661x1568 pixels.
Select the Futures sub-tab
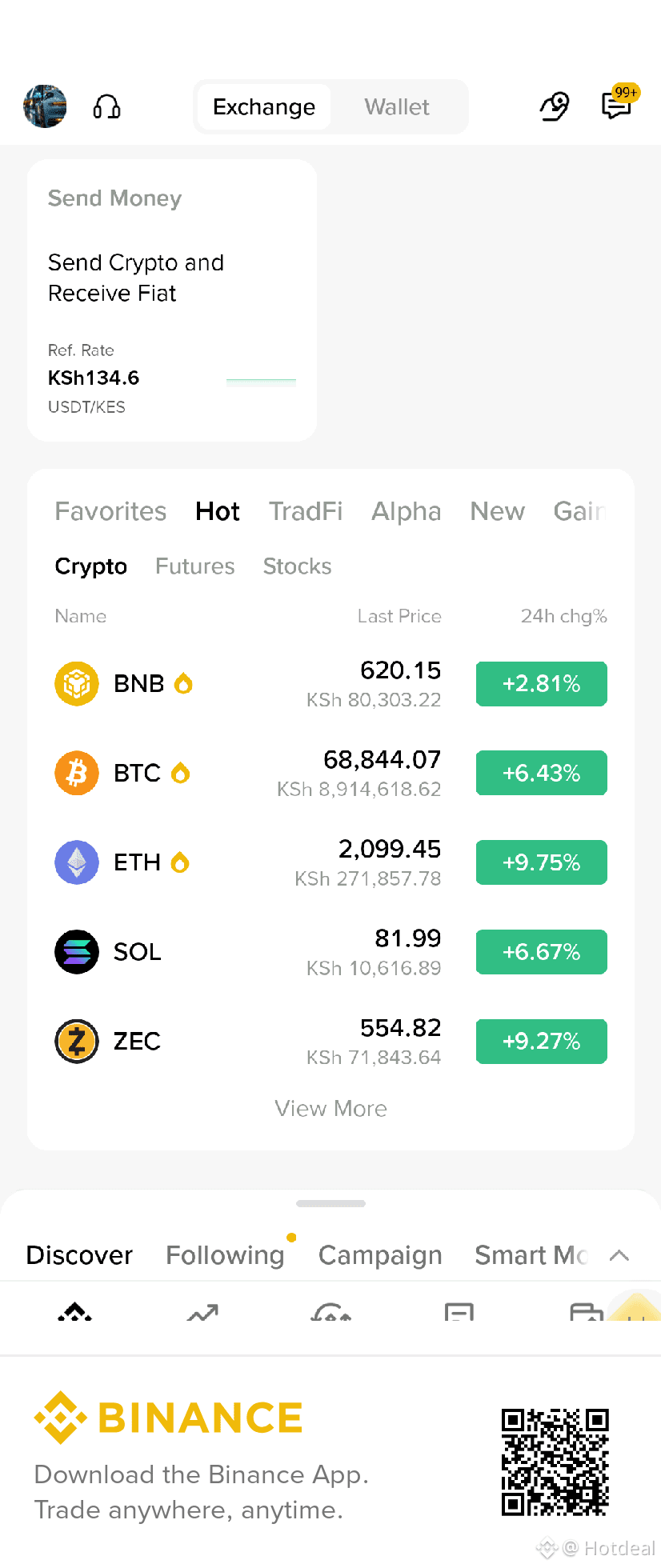pos(195,566)
